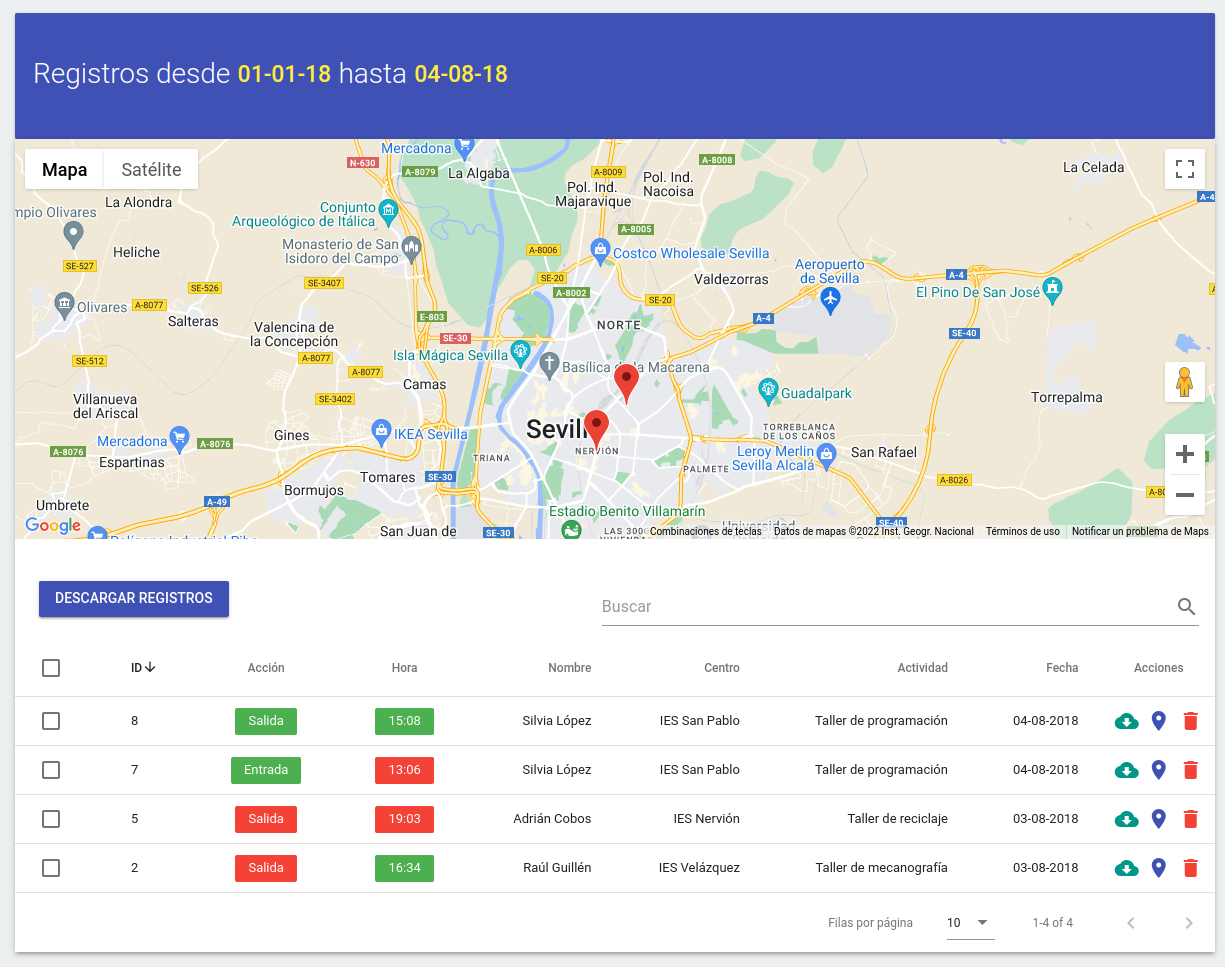Click the Street View pegman icon

click(1185, 382)
